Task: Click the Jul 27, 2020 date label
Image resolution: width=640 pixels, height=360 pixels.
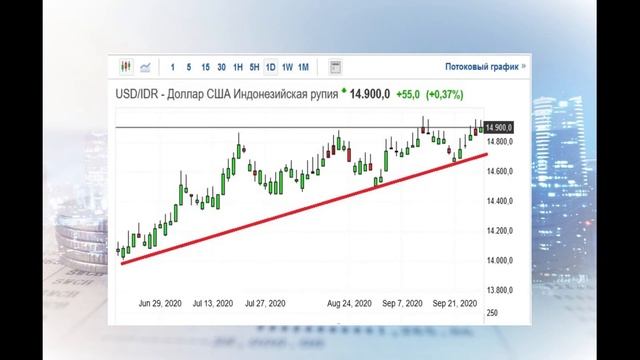Action: [x=265, y=304]
